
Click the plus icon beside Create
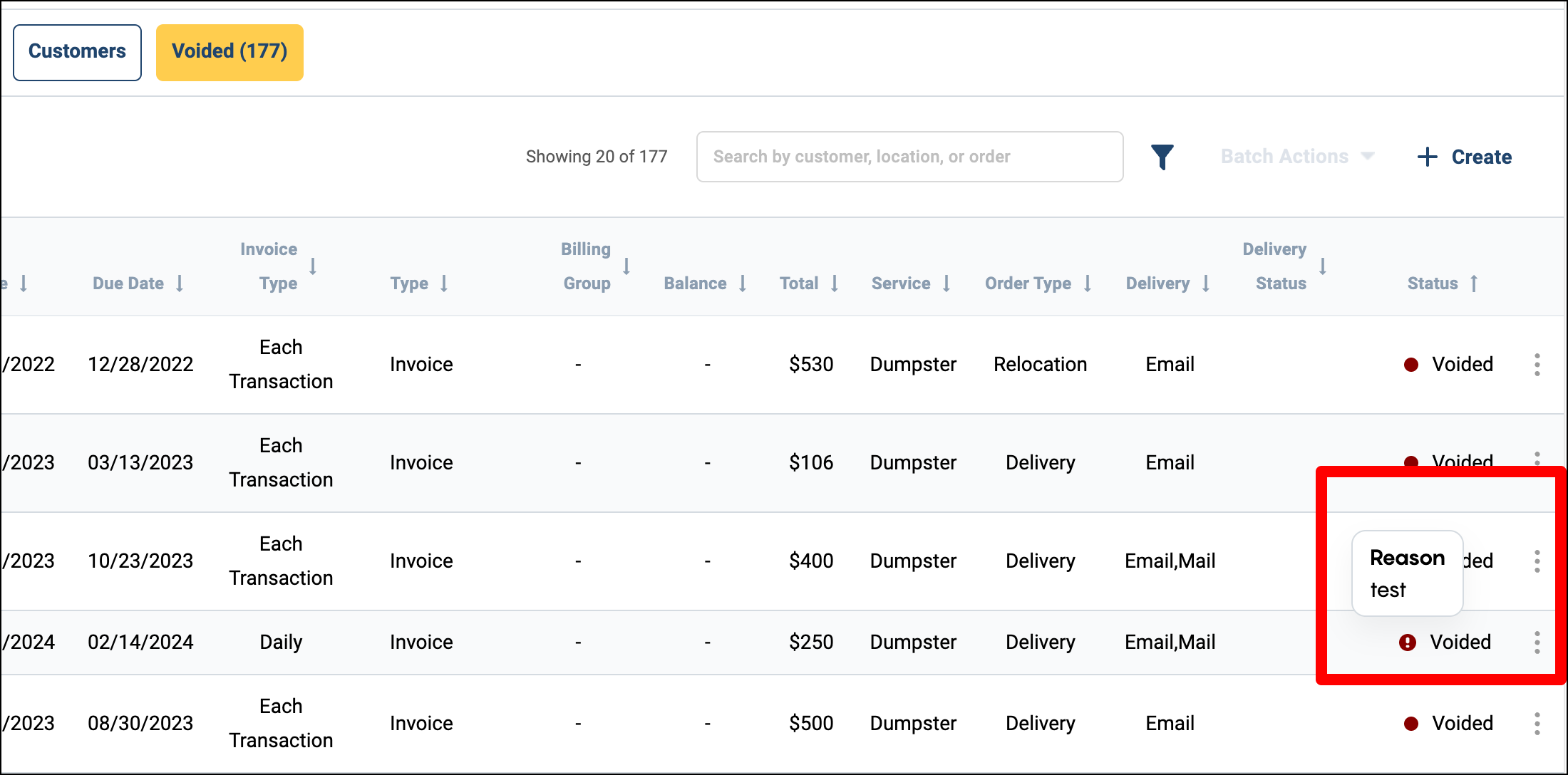tap(1427, 157)
